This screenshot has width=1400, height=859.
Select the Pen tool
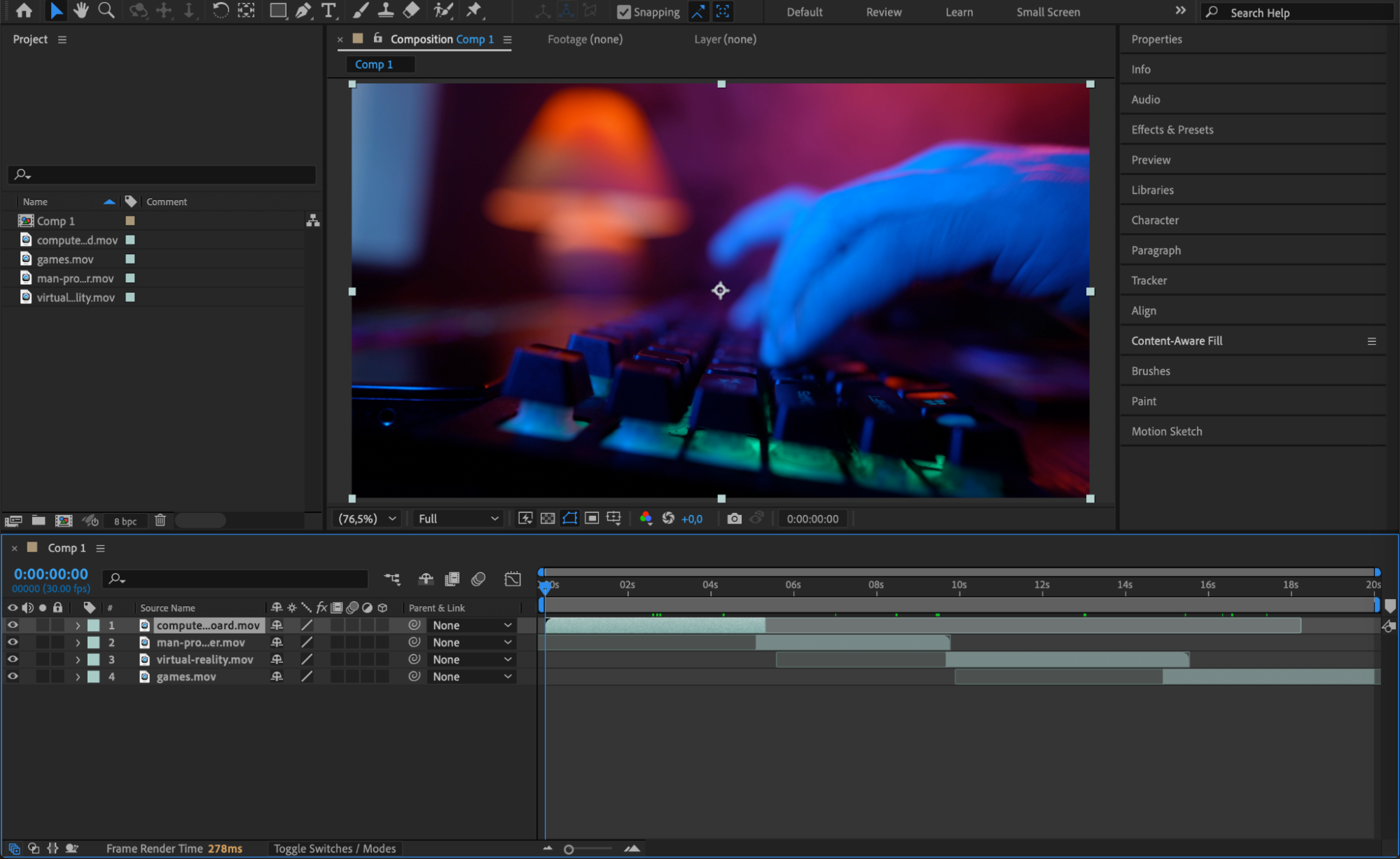tap(303, 11)
